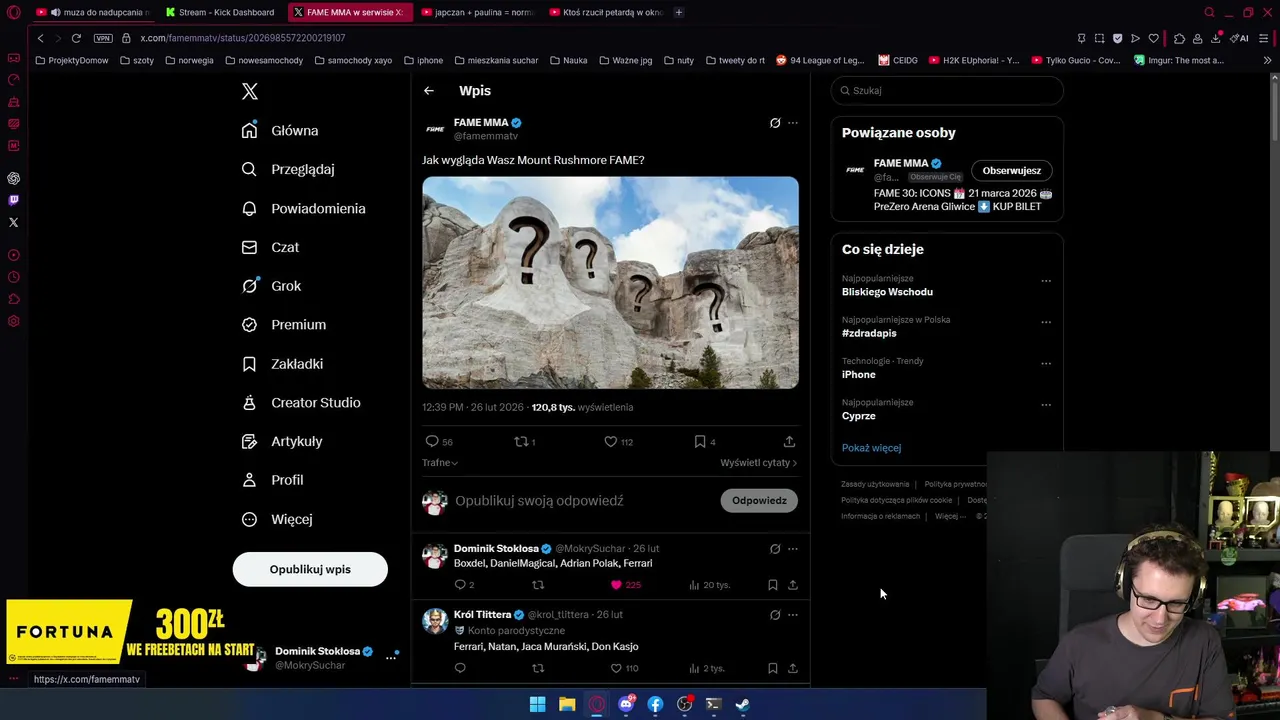Screen dimensions: 1280x720
Task: Open ChatGPT in the Opera sidebar
Action: click(x=14, y=178)
